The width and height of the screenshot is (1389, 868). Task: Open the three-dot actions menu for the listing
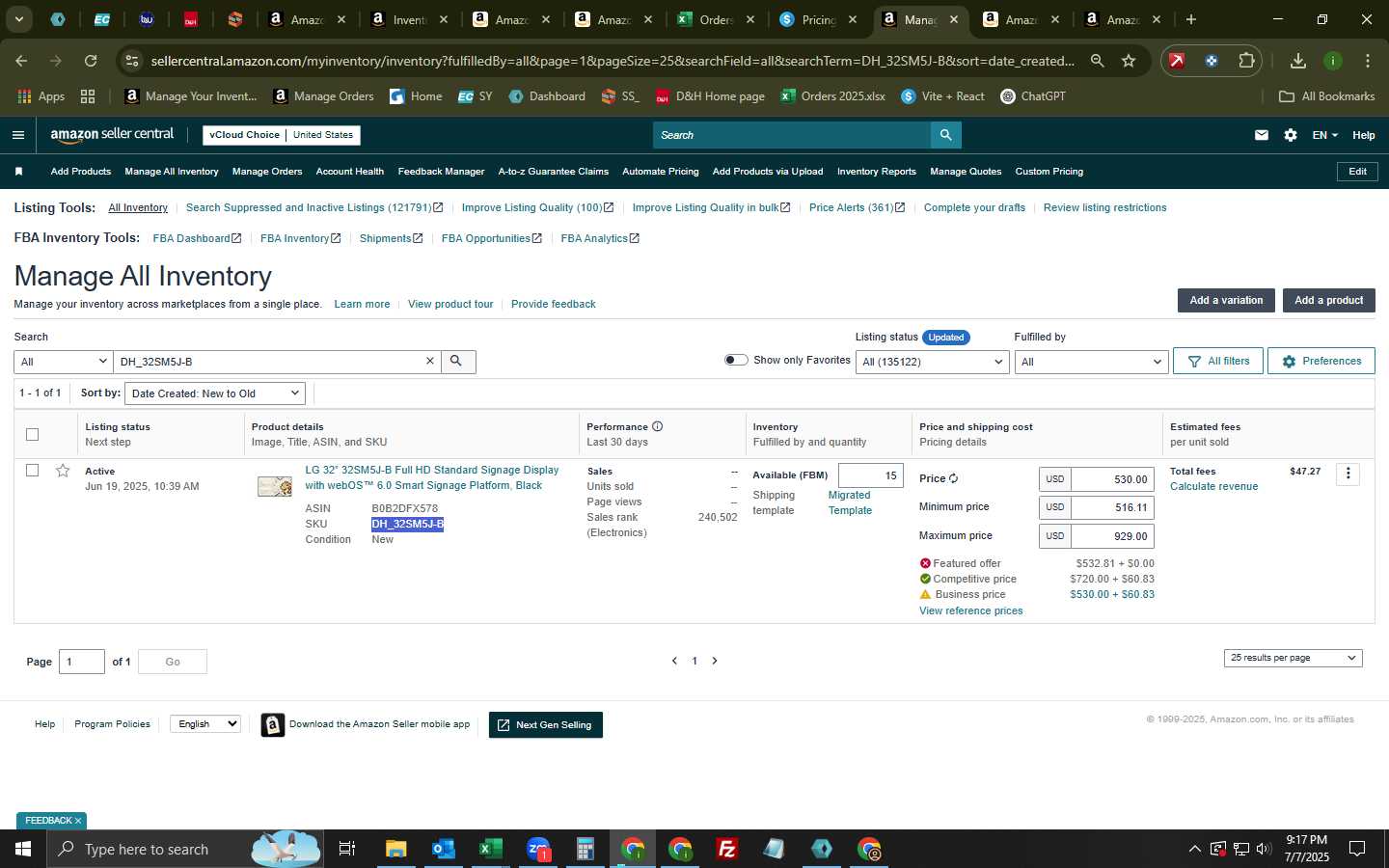click(x=1348, y=474)
